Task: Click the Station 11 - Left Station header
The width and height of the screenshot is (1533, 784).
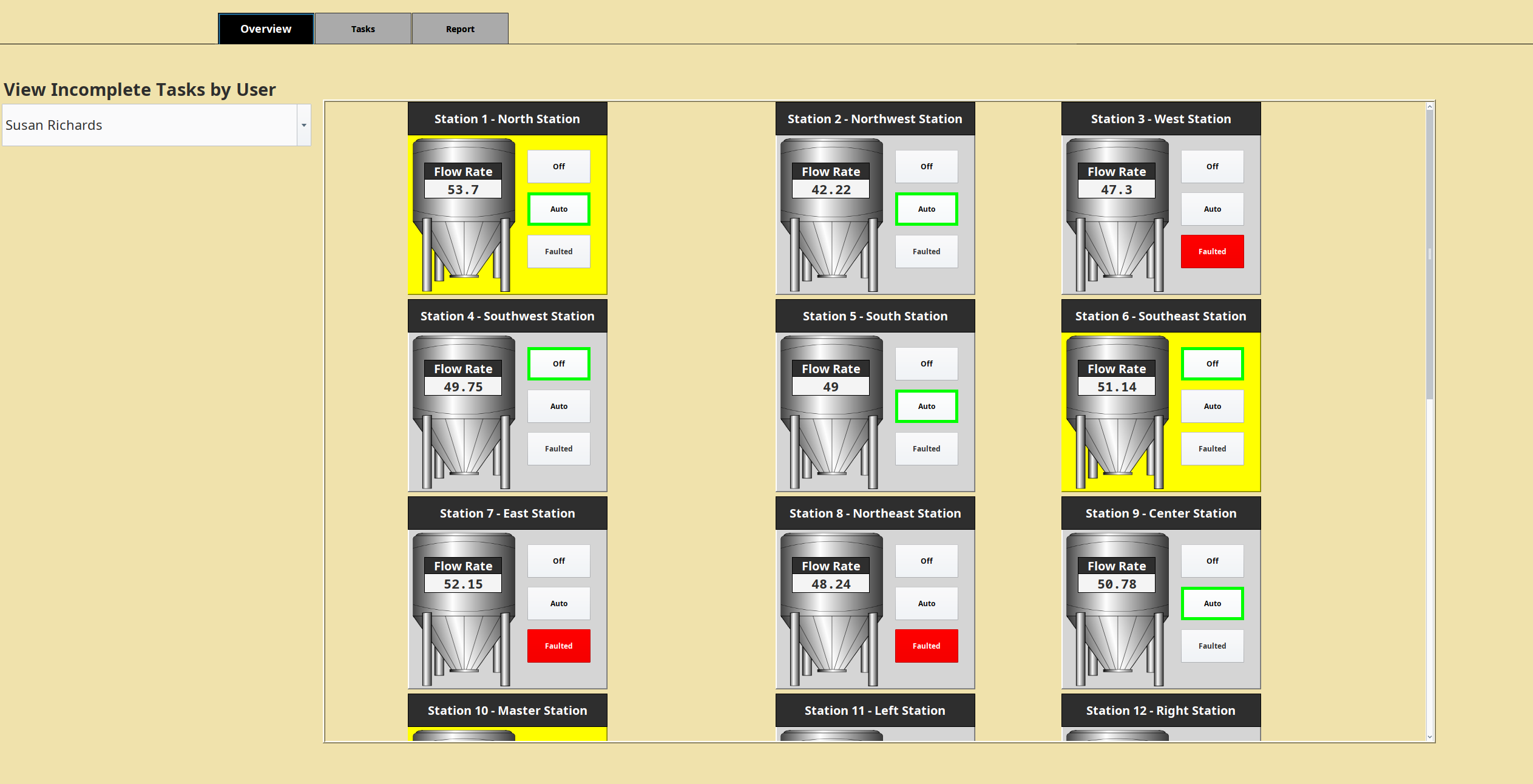Action: point(875,710)
